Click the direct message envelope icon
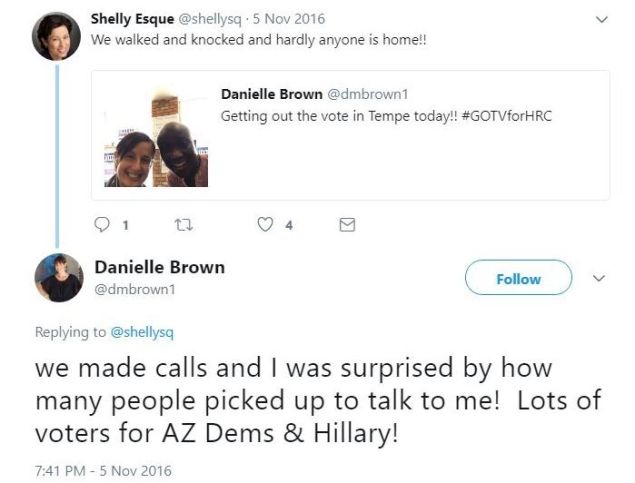 (x=347, y=225)
